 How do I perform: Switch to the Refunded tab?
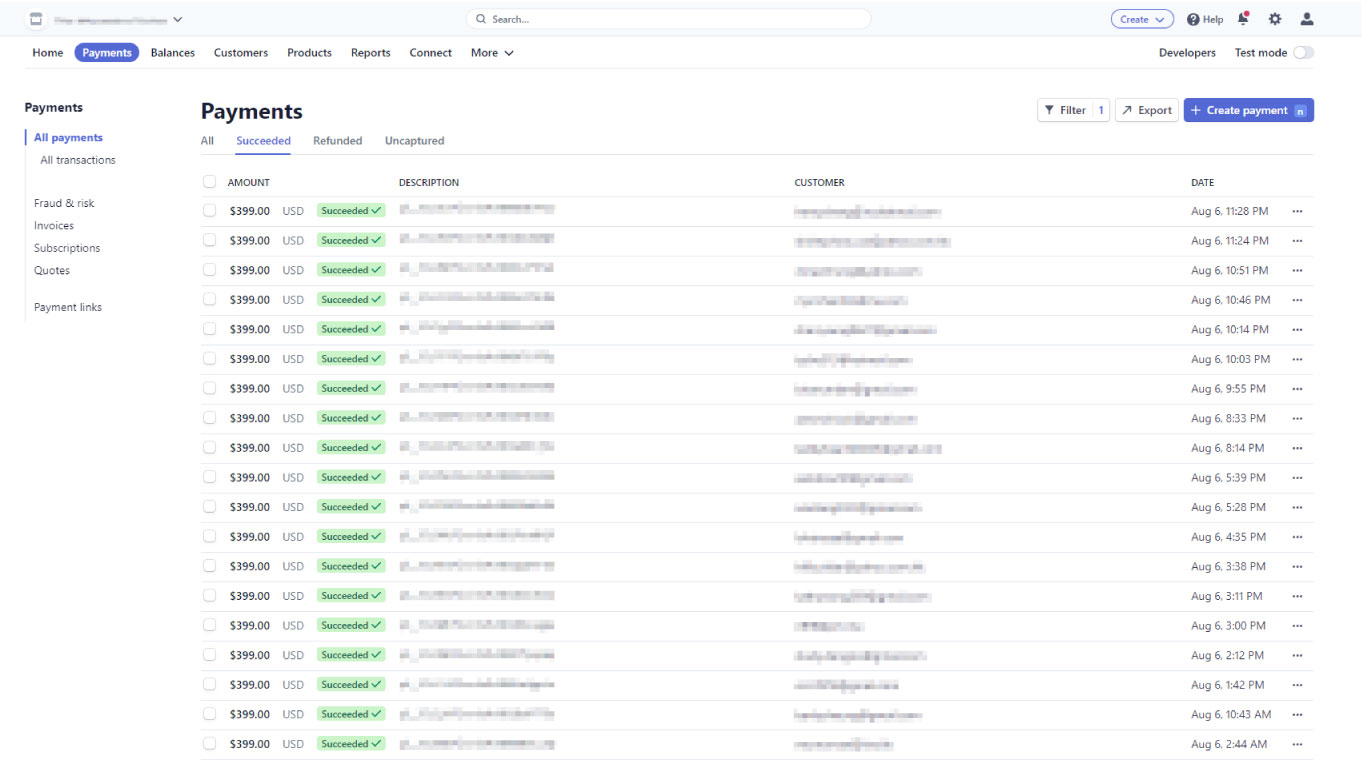[337, 141]
